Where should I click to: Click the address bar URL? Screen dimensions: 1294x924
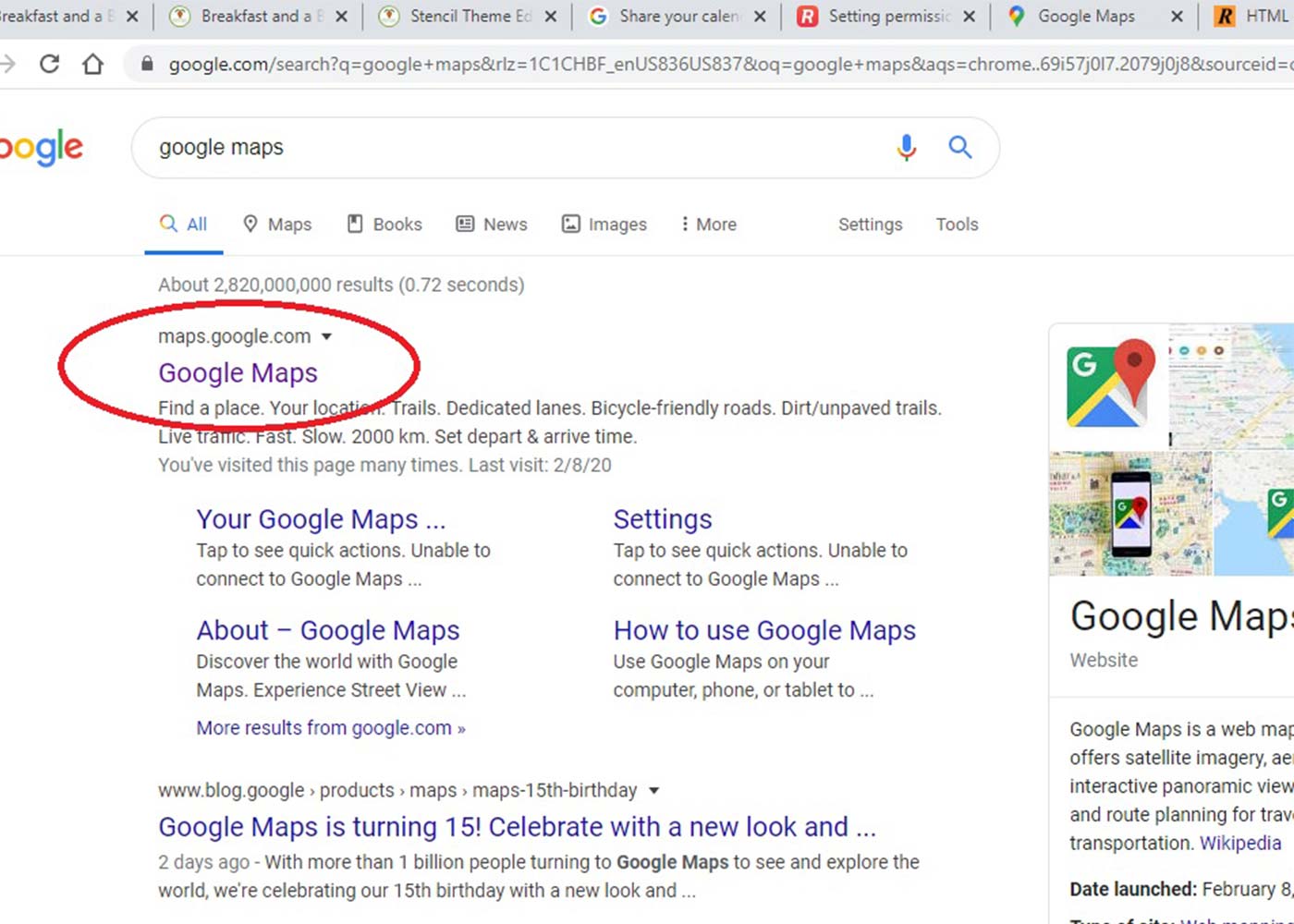tap(730, 65)
